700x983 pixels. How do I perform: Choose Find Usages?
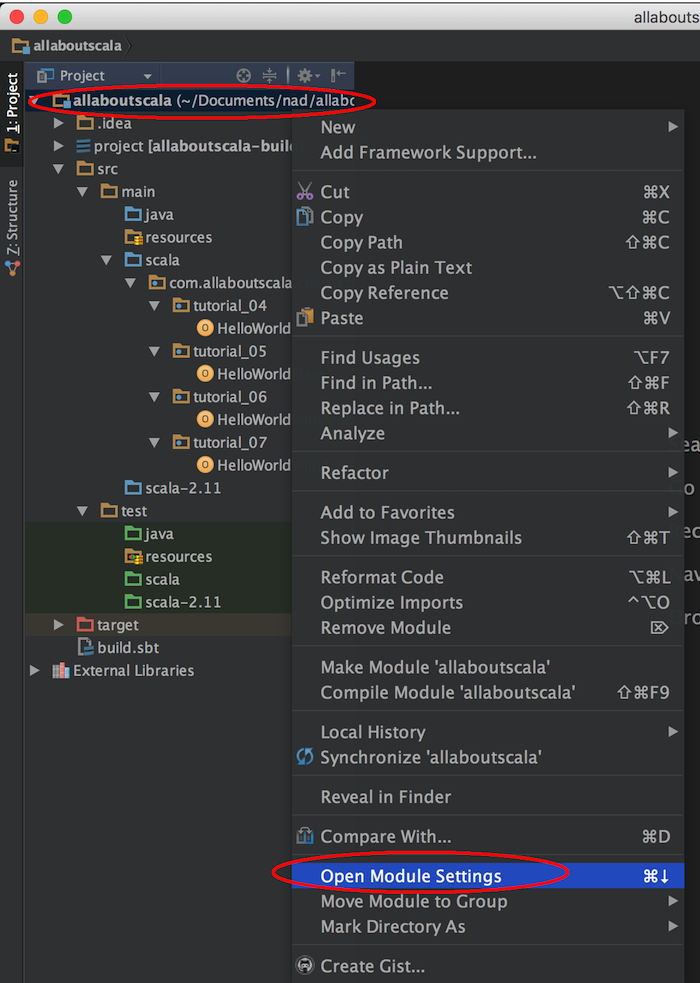488,357
